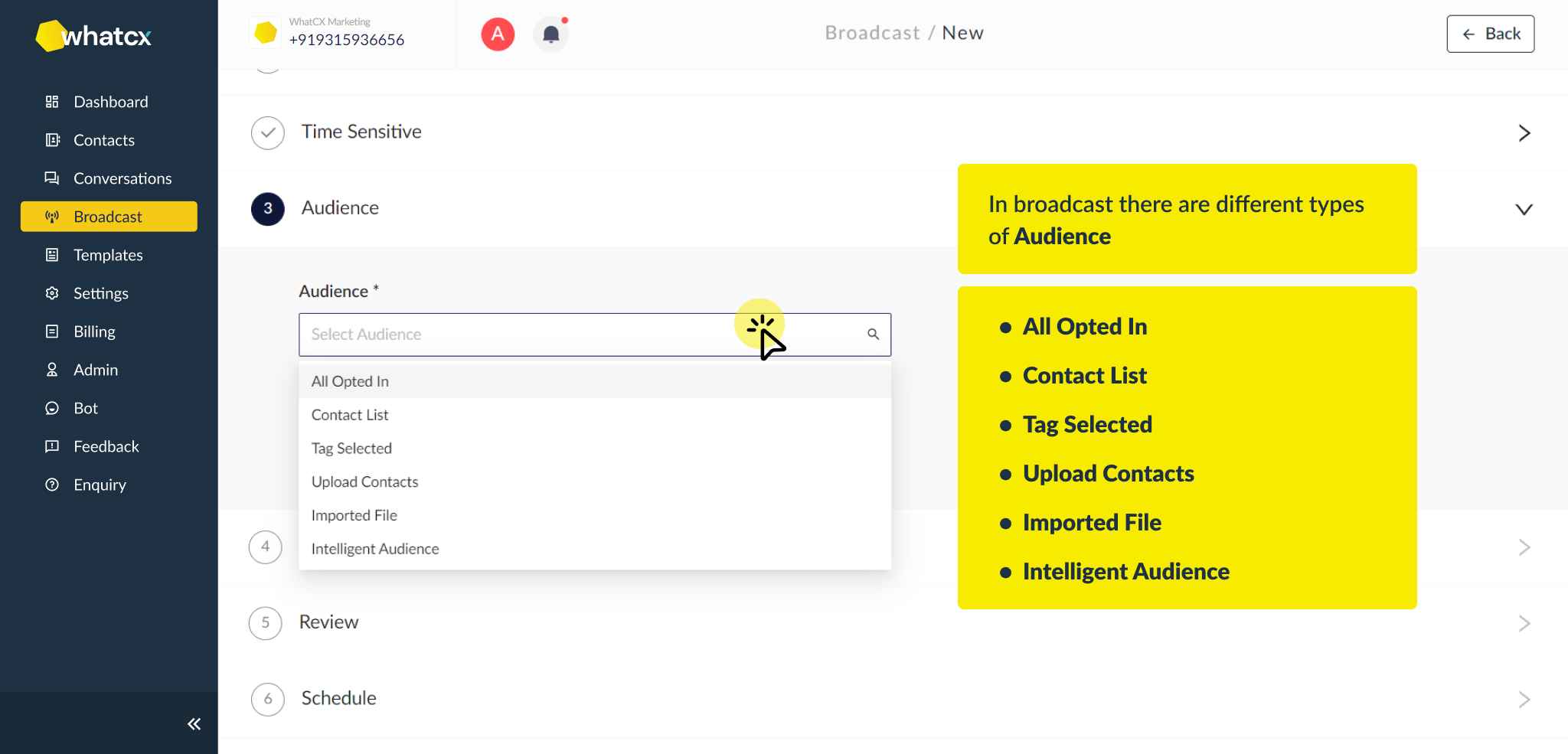Click the Back button
Image resolution: width=1568 pixels, height=754 pixels.
coord(1489,34)
